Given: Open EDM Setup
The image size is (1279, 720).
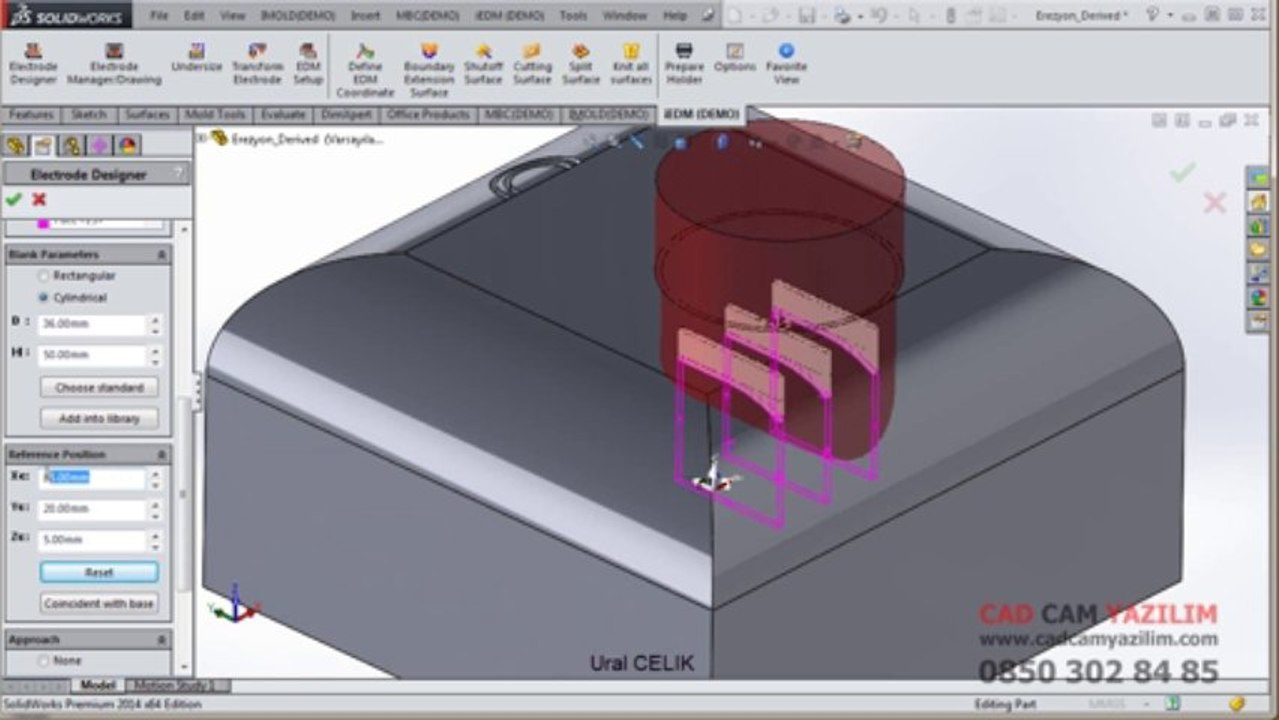Looking at the screenshot, I should [x=308, y=64].
